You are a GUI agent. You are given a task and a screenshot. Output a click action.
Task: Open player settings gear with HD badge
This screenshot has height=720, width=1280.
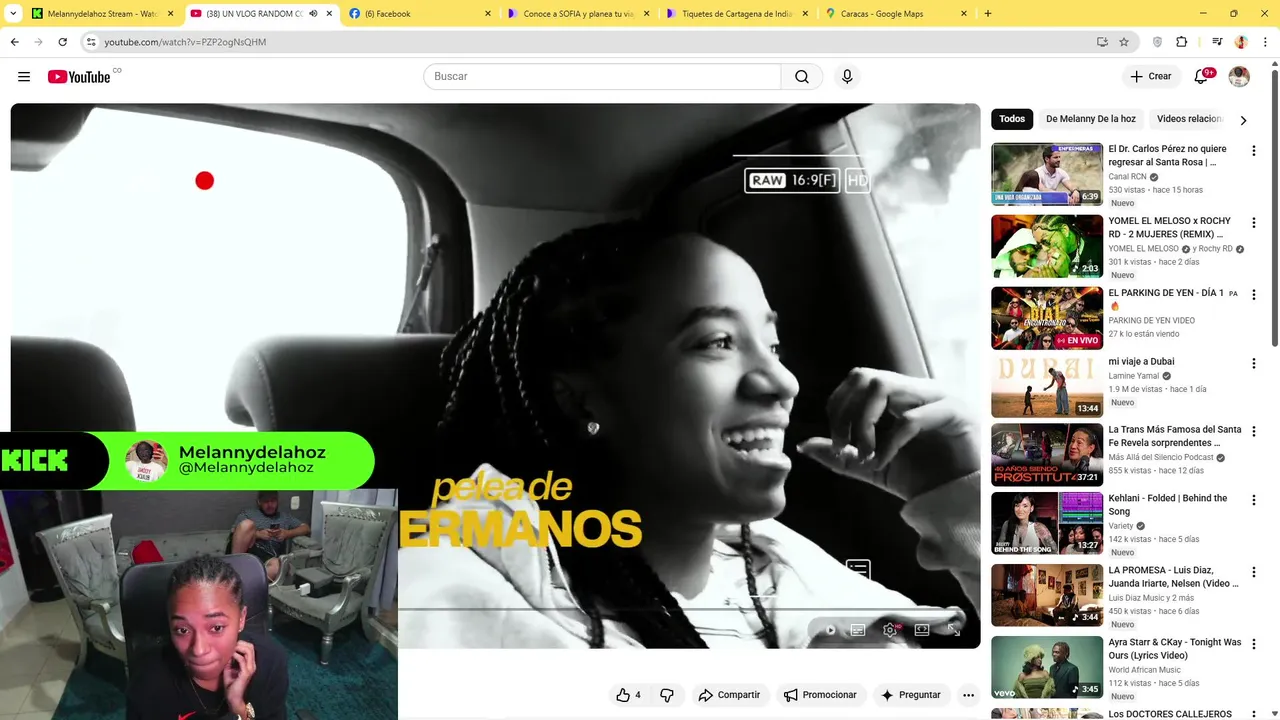(x=890, y=630)
